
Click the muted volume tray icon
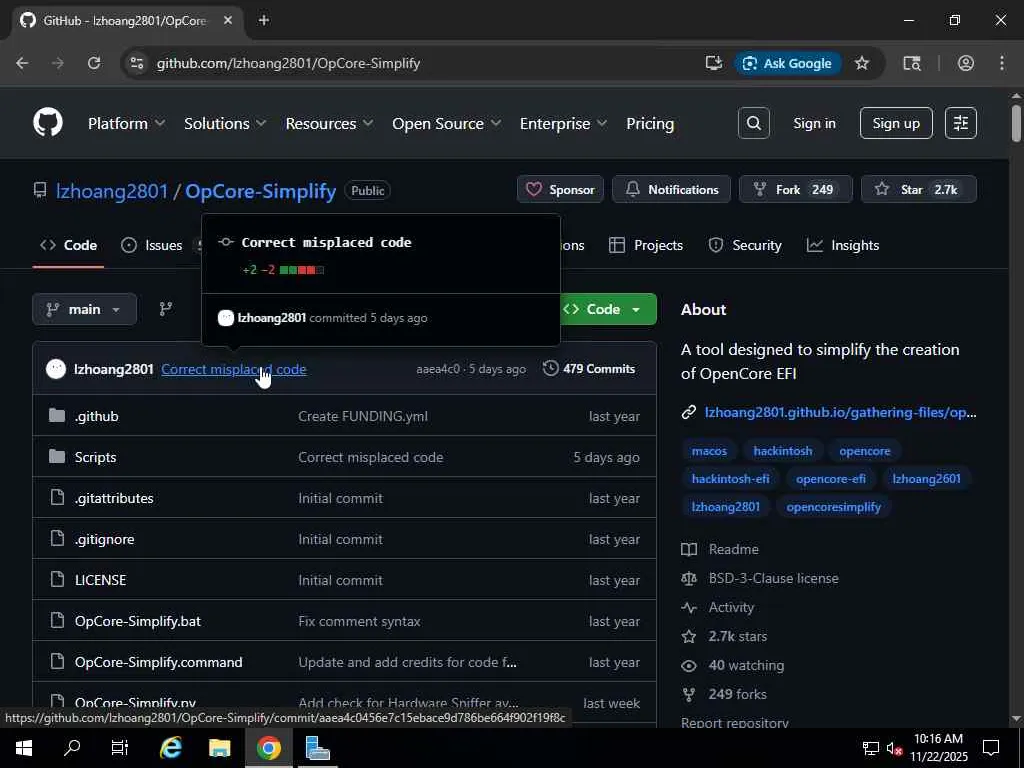point(894,748)
